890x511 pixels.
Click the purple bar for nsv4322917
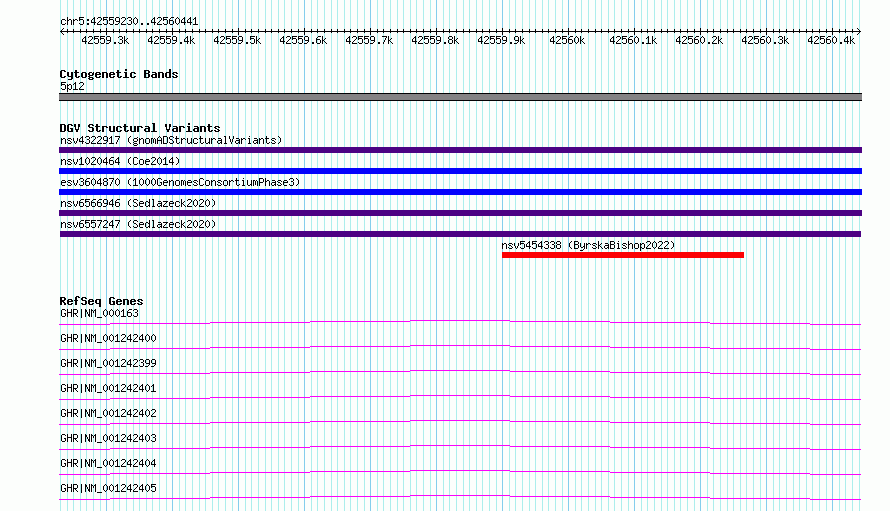click(460, 150)
